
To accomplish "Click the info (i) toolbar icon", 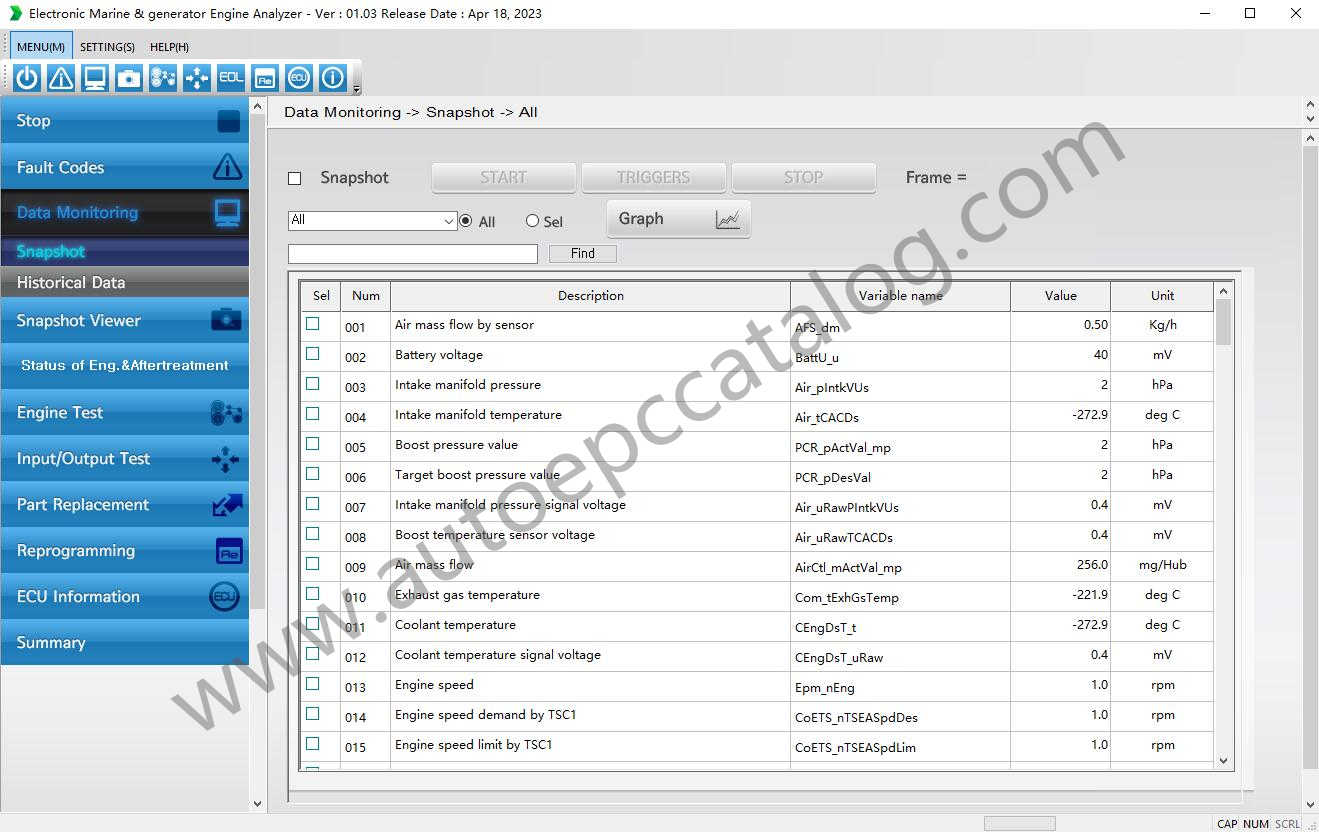I will pos(333,78).
